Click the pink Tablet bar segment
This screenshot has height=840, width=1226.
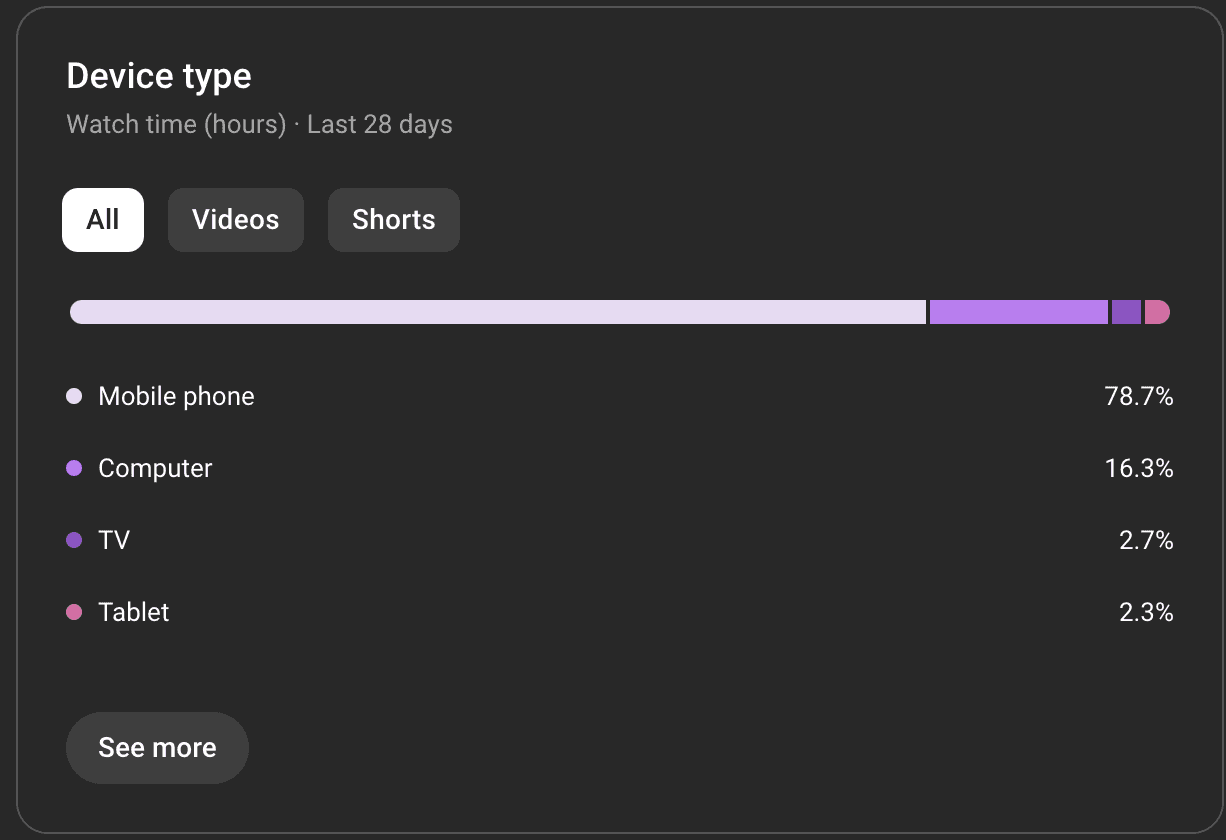click(1157, 312)
